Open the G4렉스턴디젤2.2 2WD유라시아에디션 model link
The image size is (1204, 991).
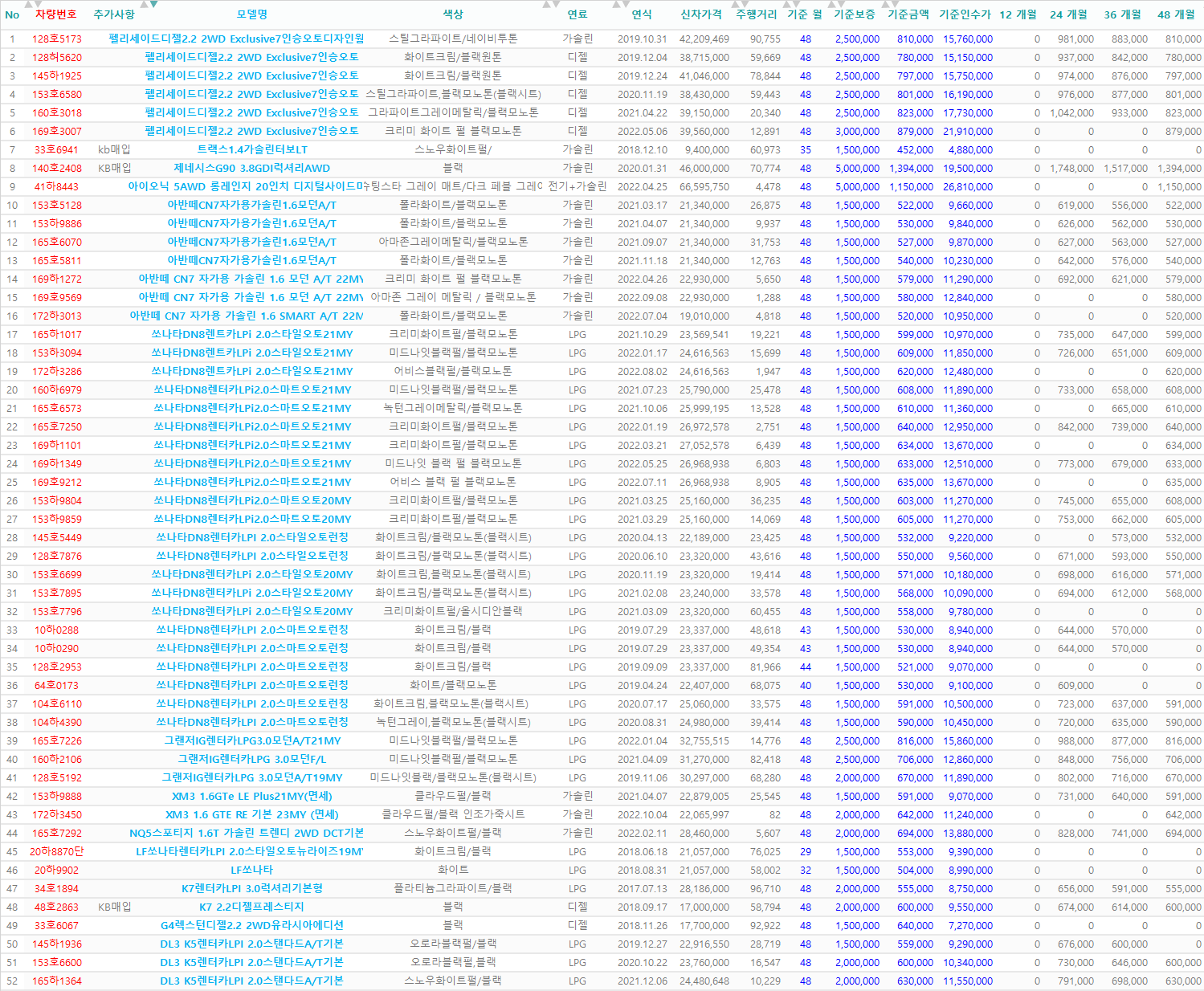point(252,925)
